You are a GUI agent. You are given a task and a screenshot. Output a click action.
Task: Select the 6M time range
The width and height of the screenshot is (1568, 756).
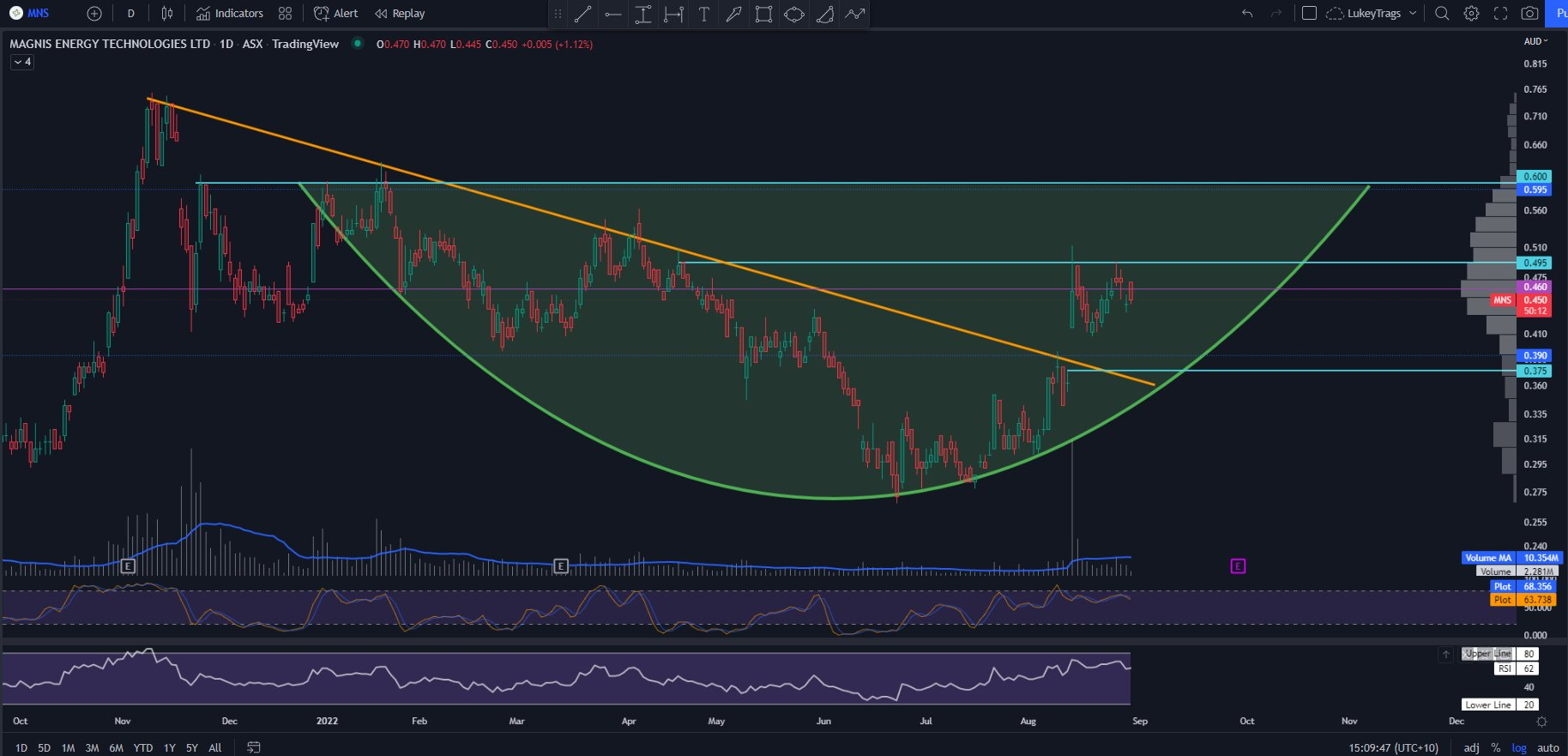pos(116,747)
